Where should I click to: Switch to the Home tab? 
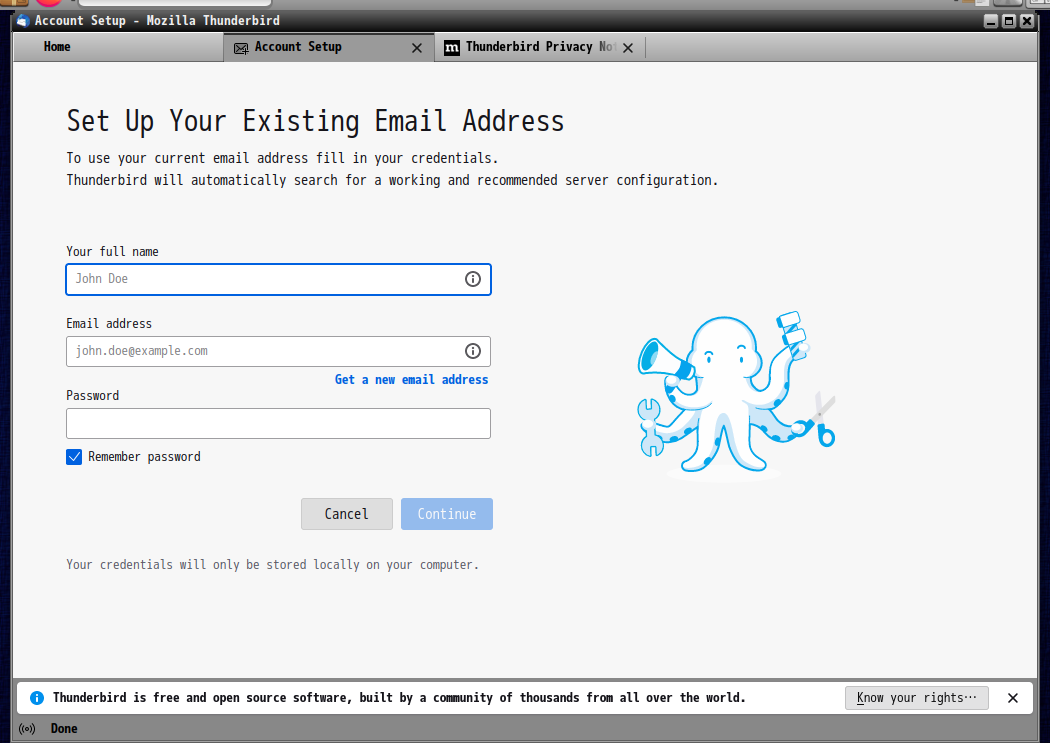[118, 47]
